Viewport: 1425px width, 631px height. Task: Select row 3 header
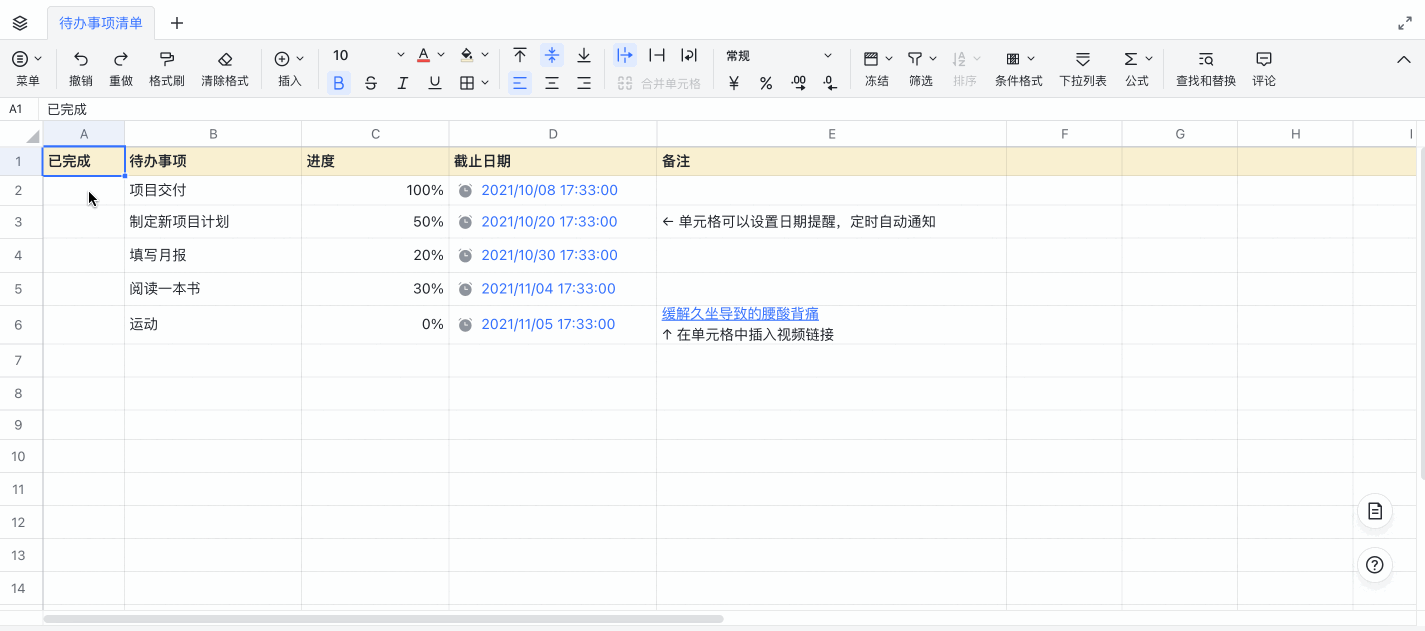tap(21, 222)
